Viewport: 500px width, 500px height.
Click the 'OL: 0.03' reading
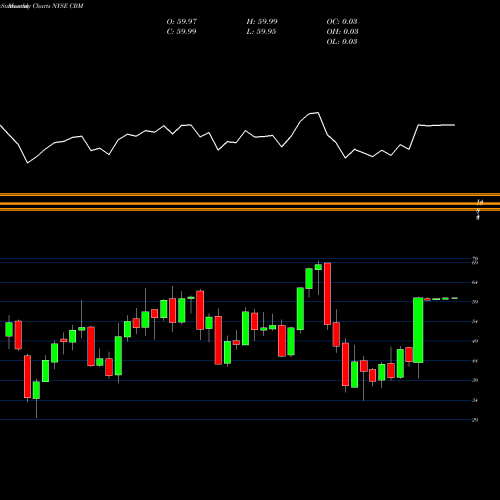(342, 42)
